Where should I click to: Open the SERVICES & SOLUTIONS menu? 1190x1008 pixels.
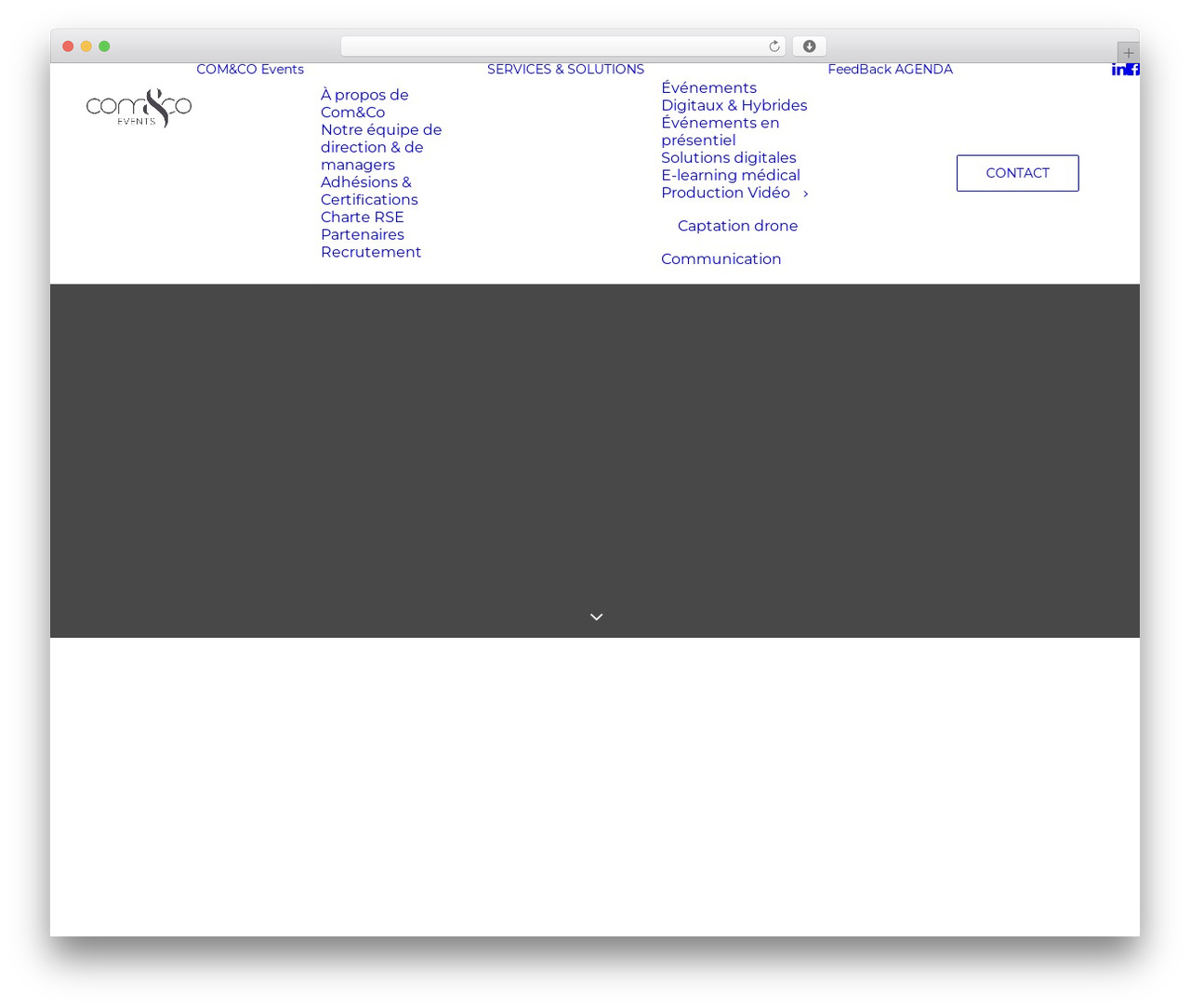pos(565,70)
